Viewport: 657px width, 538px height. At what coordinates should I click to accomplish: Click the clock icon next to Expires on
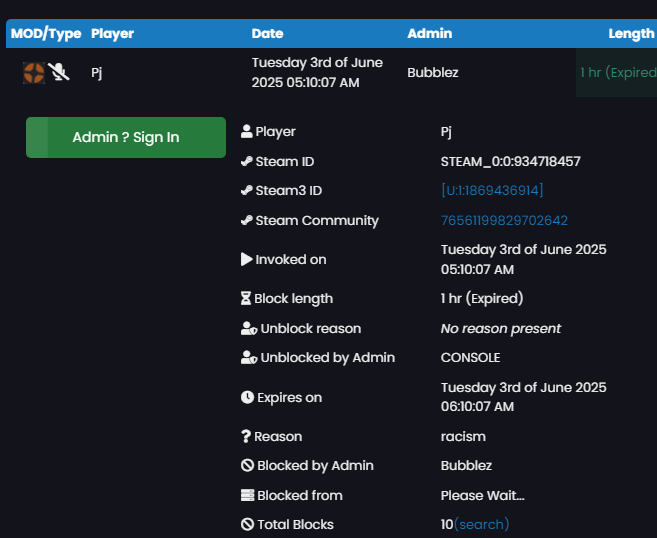tap(247, 397)
